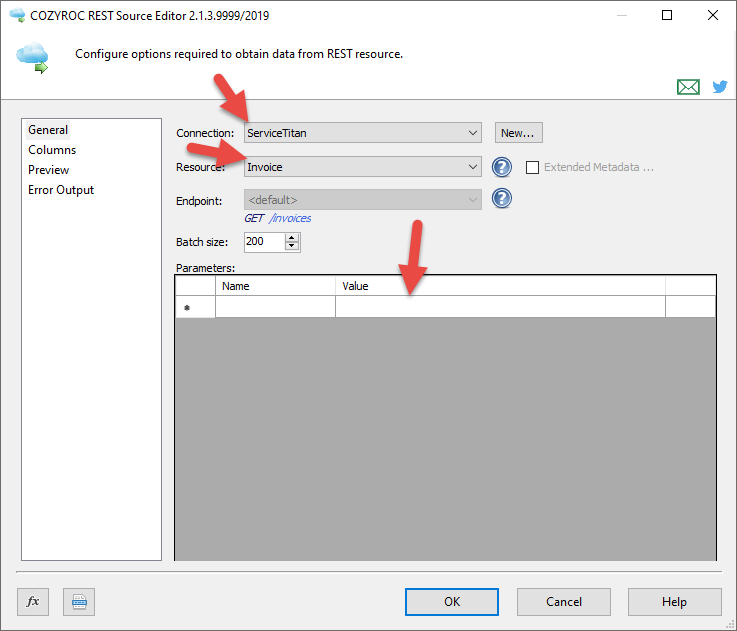Viewport: 737px width, 631px height.
Task: Decrease Batch size with down arrow
Action: pyautogui.click(x=292, y=246)
